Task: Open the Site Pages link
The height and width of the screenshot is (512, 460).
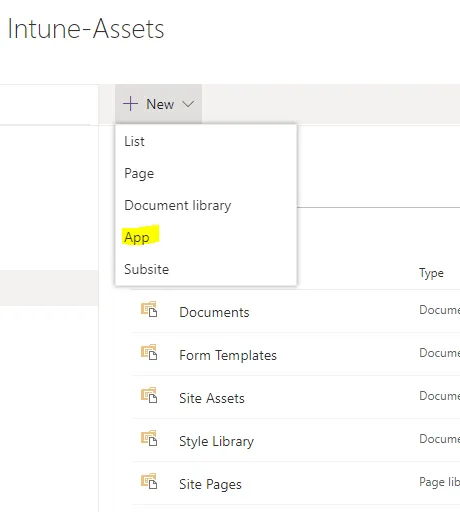Action: click(x=210, y=484)
